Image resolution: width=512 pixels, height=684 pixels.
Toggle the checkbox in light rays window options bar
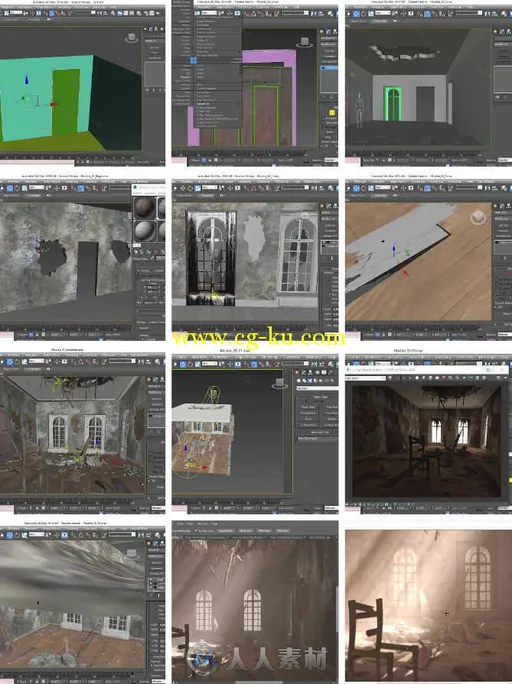(x=197, y=530)
